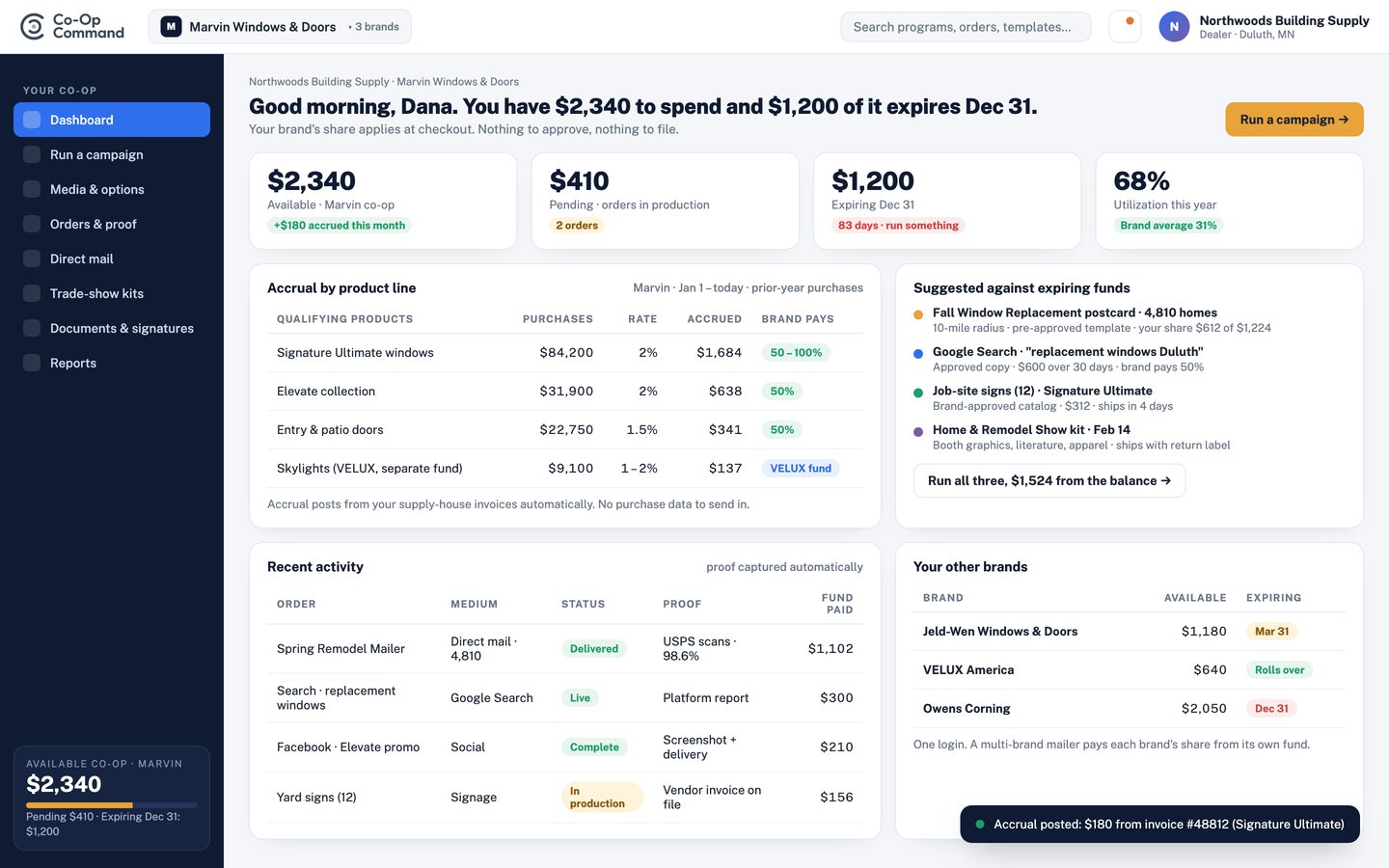Click the Run a campaign sidebar icon
The width and height of the screenshot is (1389, 868).
(x=32, y=154)
